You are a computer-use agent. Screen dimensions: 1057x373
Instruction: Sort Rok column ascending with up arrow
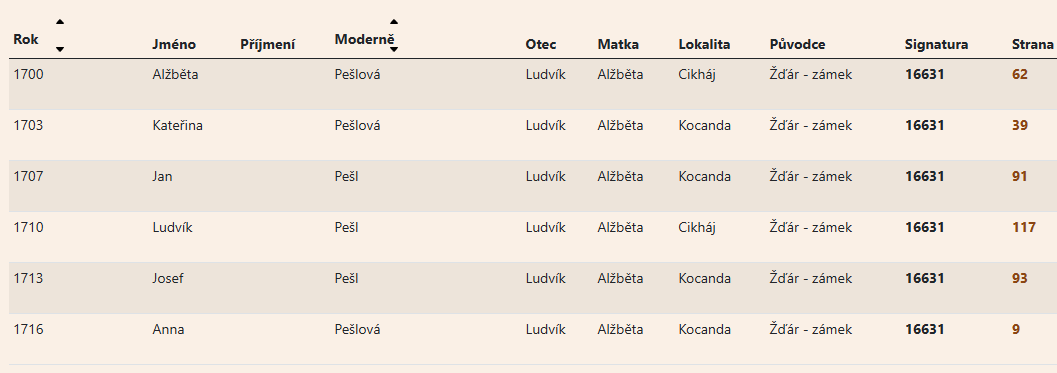pyautogui.click(x=60, y=22)
